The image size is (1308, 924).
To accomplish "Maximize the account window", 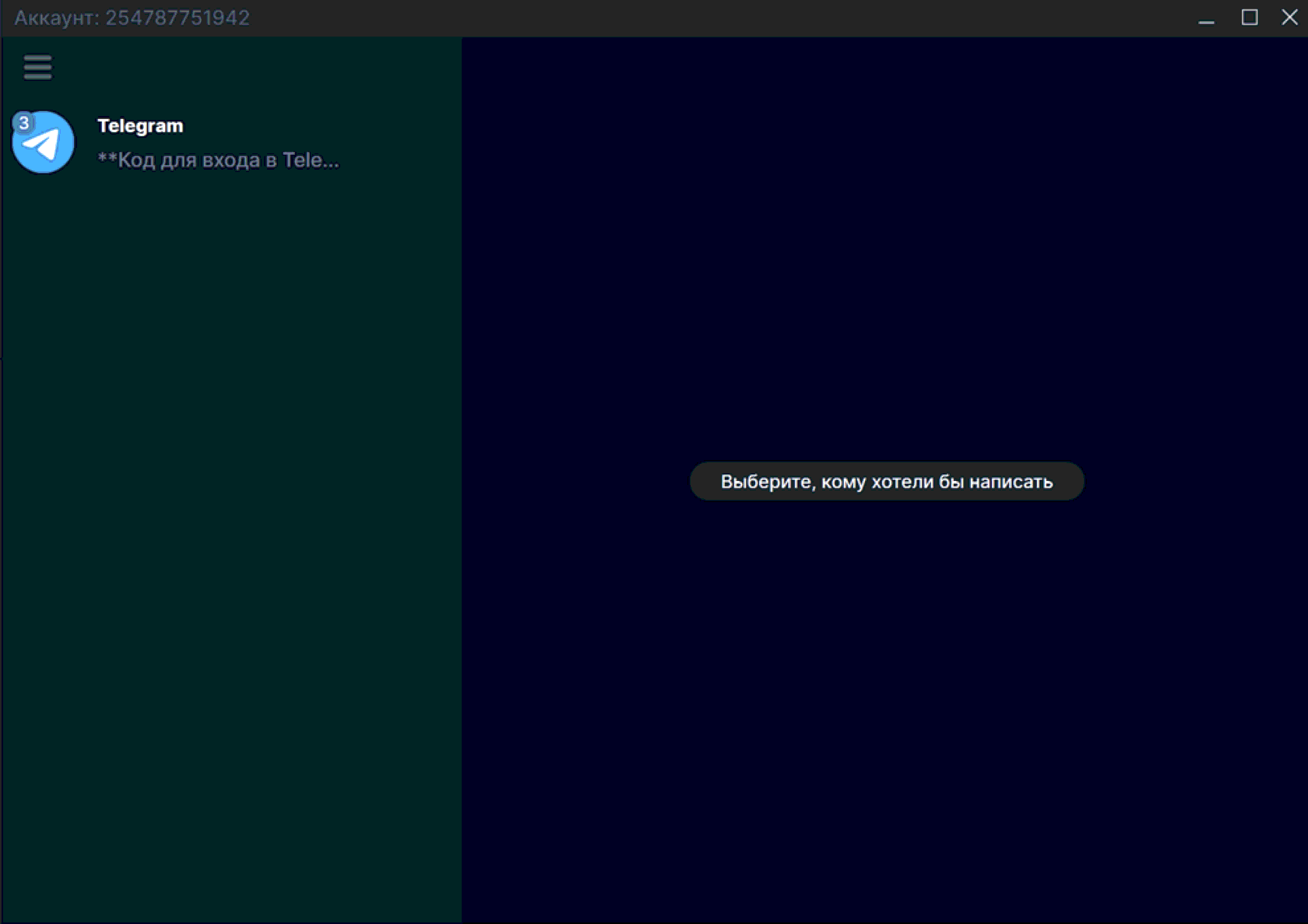I will [1250, 17].
